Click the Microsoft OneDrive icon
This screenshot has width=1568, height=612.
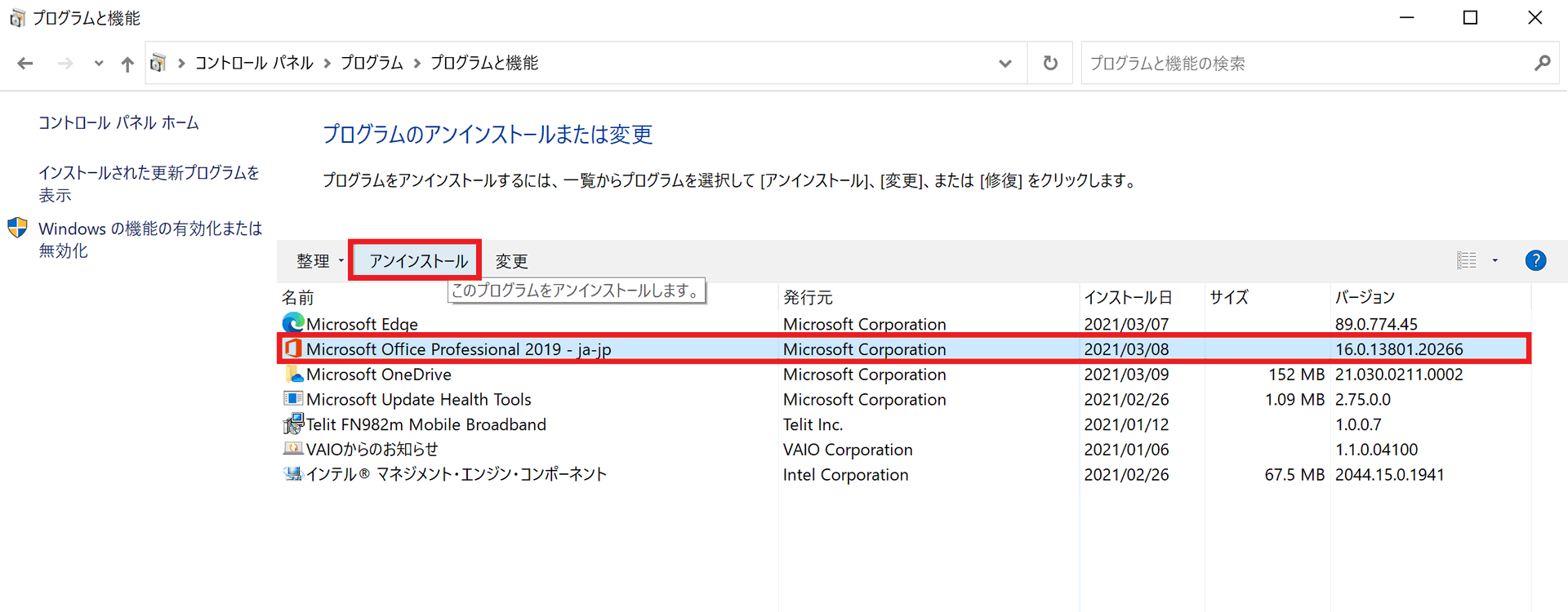pos(293,374)
